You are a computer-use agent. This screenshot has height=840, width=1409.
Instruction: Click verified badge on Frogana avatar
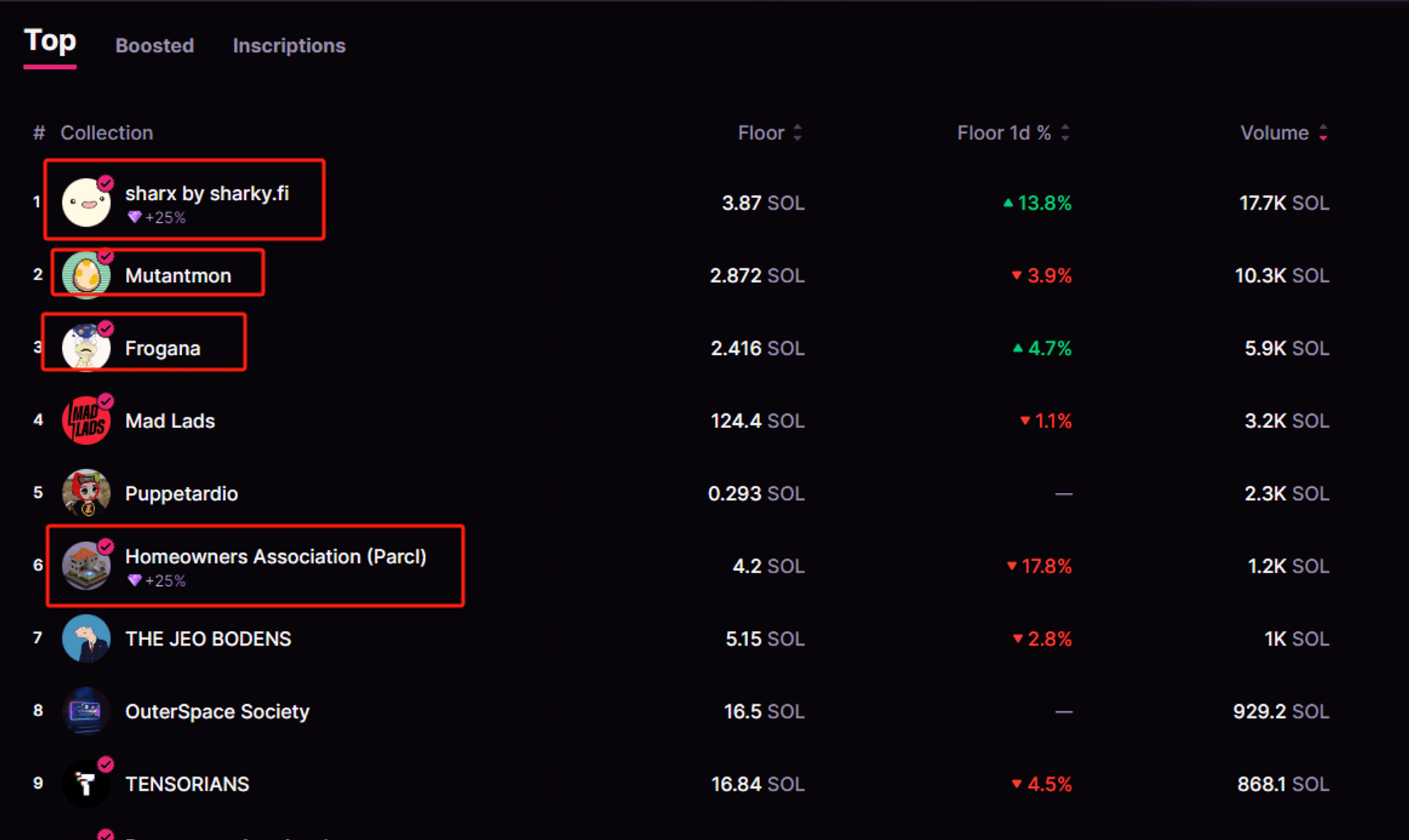point(106,328)
